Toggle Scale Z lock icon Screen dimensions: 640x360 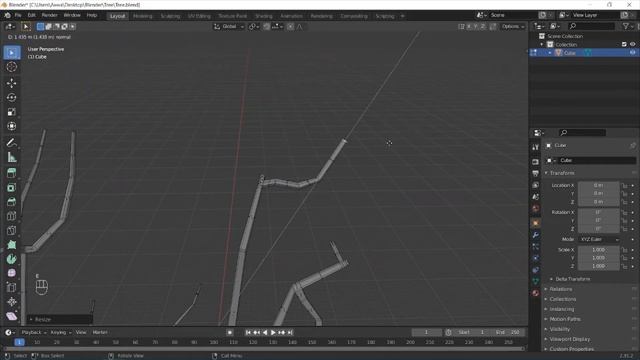[x=624, y=266]
